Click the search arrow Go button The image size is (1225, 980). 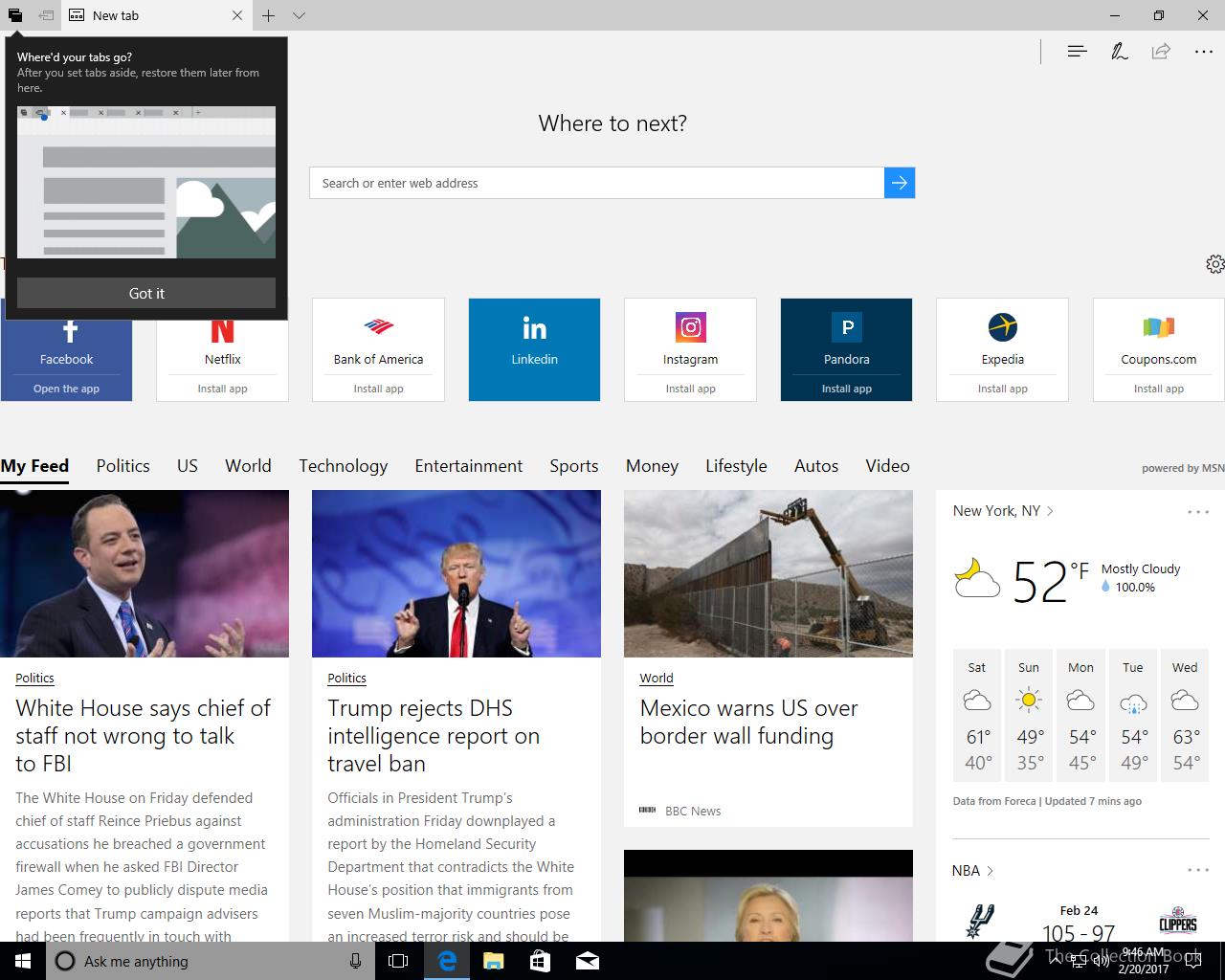pyautogui.click(x=900, y=183)
